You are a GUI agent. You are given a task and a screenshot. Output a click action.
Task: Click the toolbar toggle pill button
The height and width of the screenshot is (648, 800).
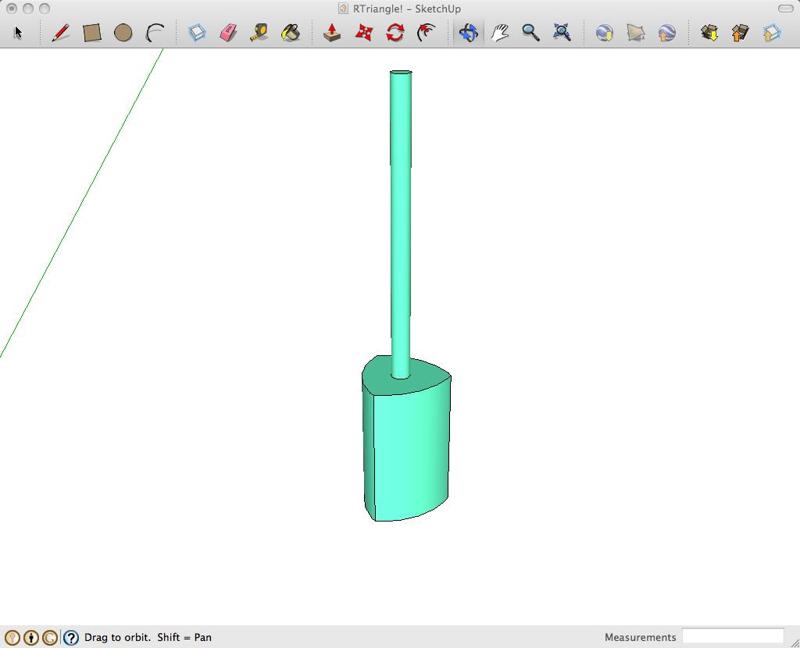(x=785, y=8)
